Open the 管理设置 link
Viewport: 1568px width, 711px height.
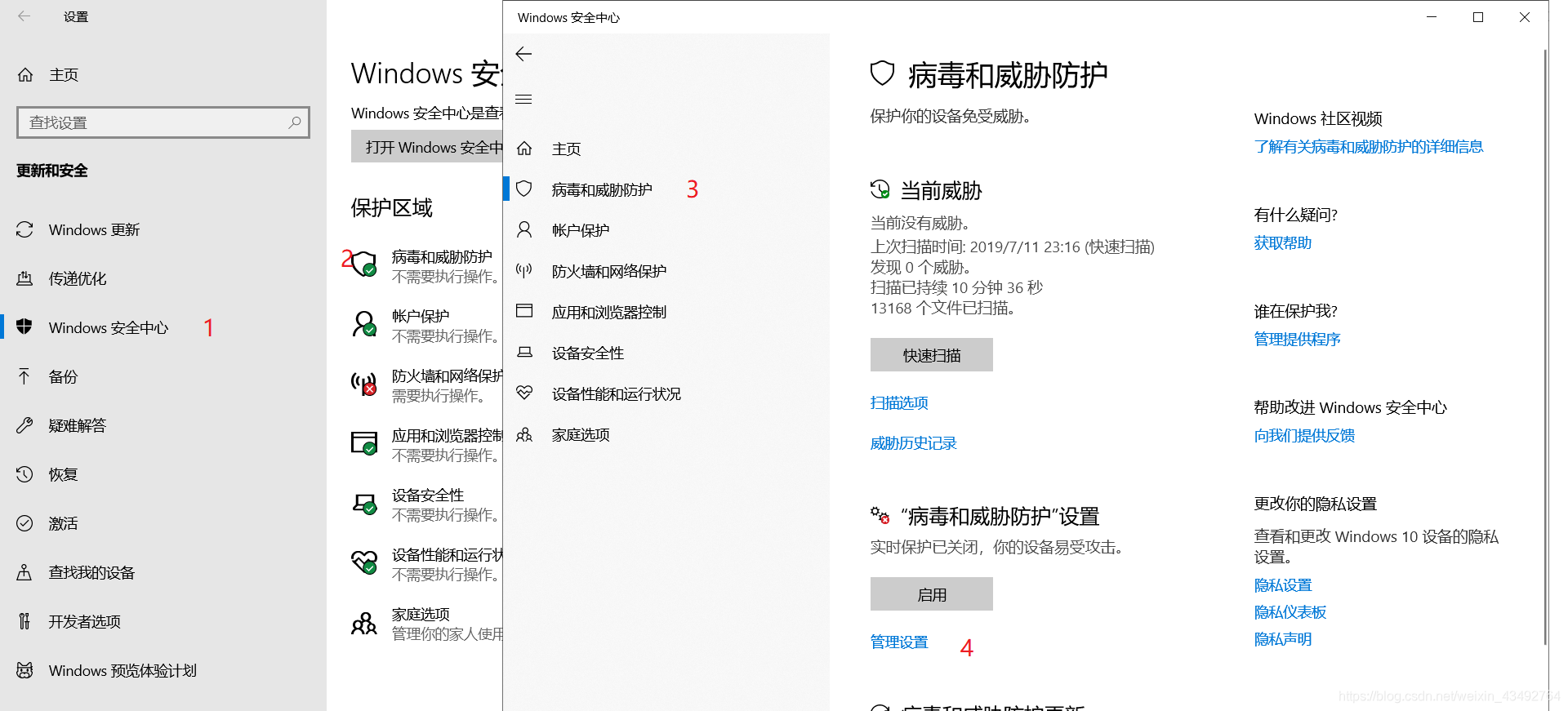[899, 642]
